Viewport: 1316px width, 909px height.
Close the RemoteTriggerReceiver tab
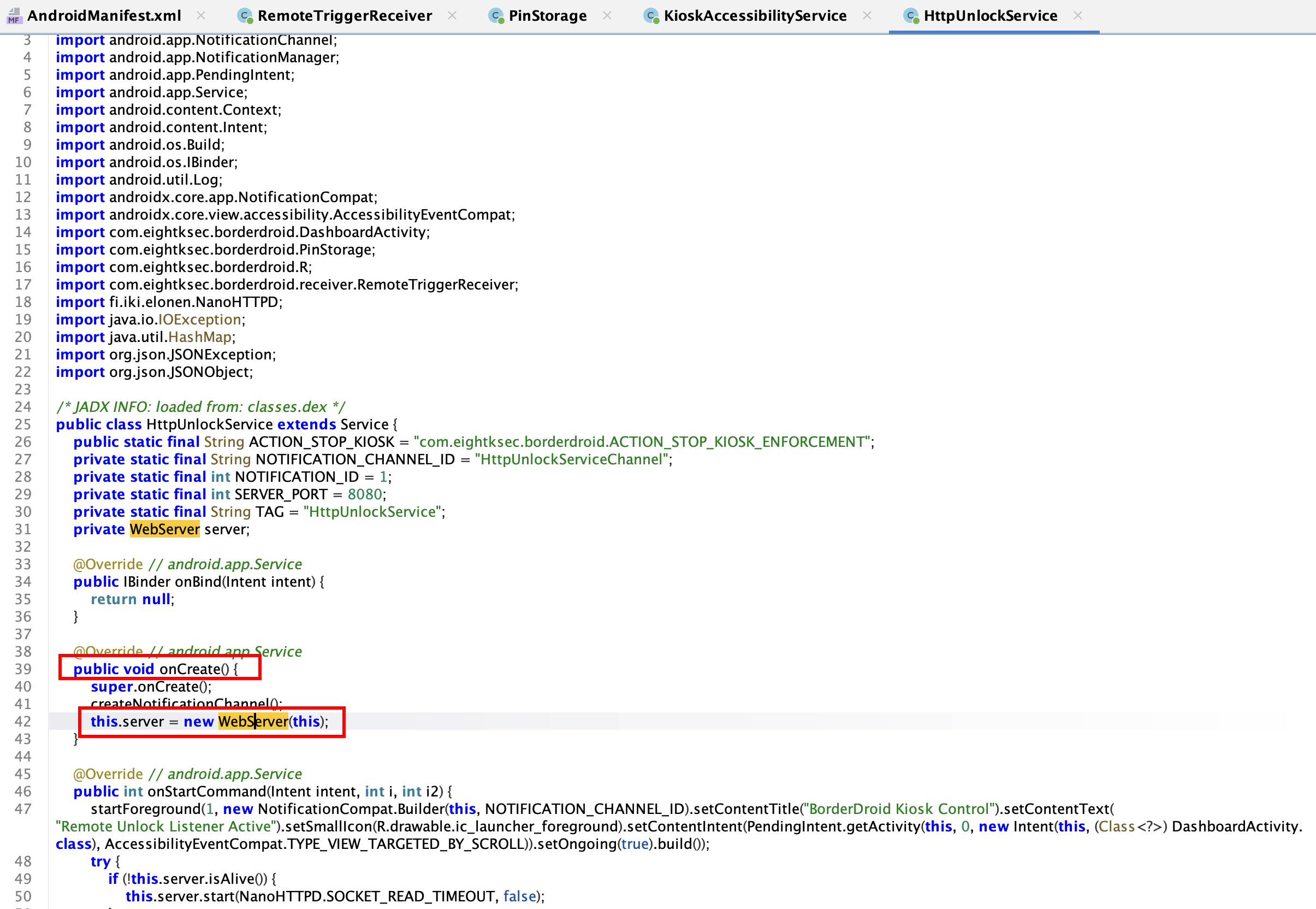click(452, 15)
